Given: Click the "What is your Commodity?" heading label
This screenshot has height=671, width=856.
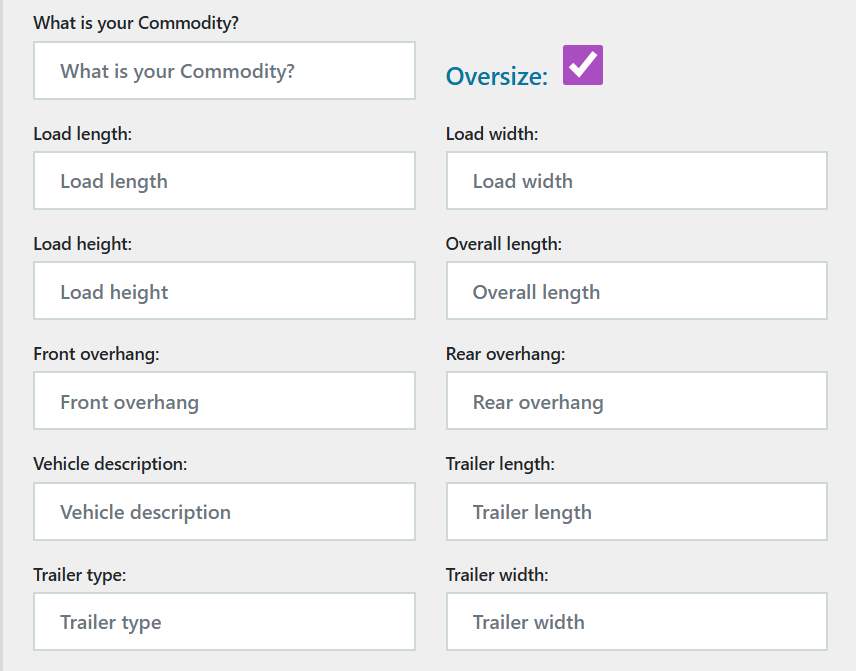Looking at the screenshot, I should point(136,23).
